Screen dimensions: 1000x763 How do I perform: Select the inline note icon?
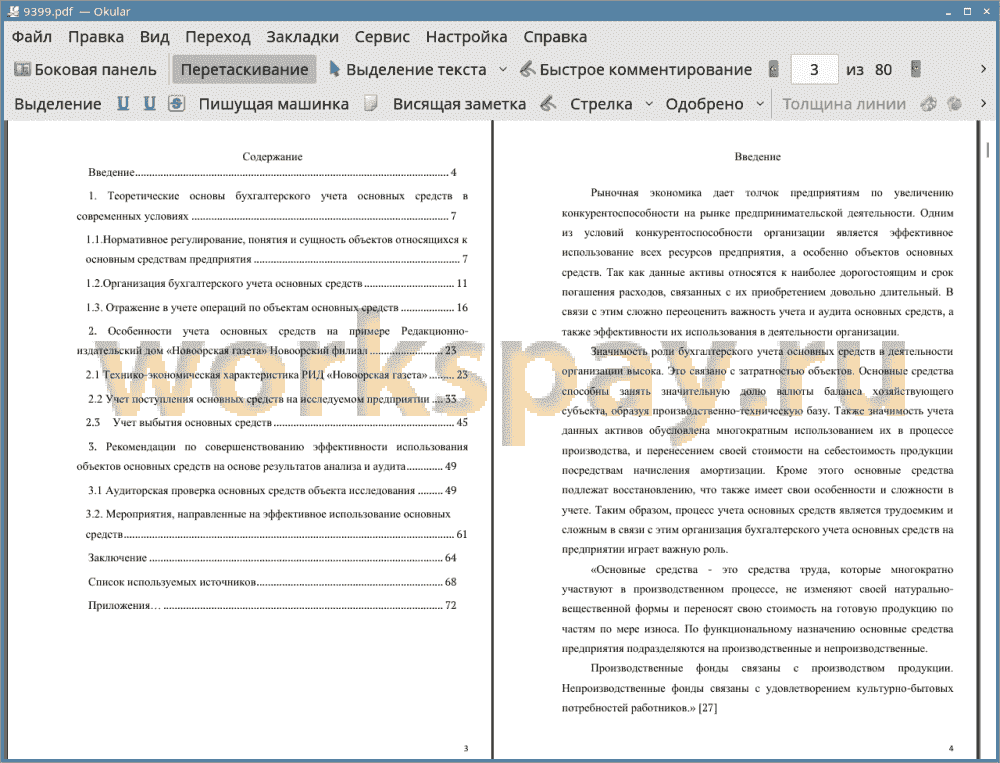click(x=371, y=103)
